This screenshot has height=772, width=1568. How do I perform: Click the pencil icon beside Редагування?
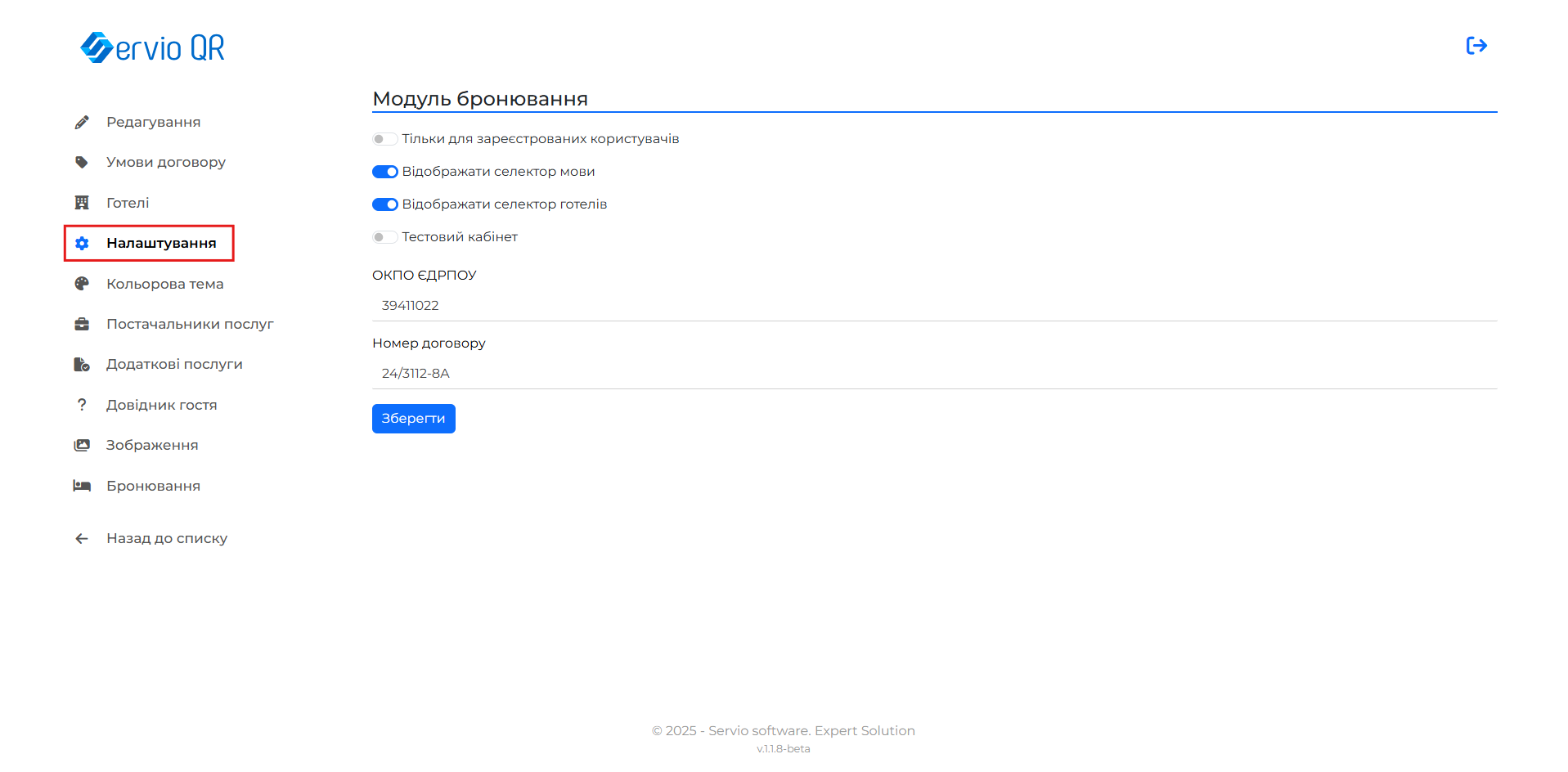click(82, 123)
